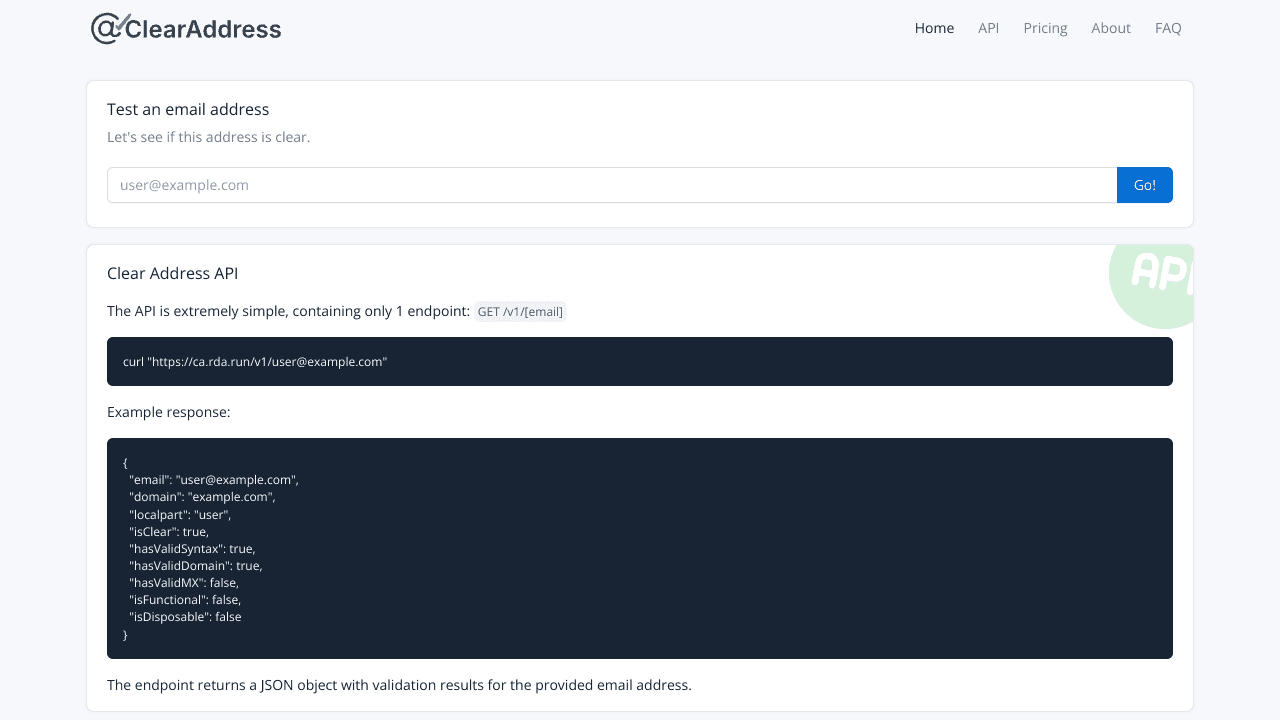
Task: Open the API nav item
Action: [x=988, y=28]
